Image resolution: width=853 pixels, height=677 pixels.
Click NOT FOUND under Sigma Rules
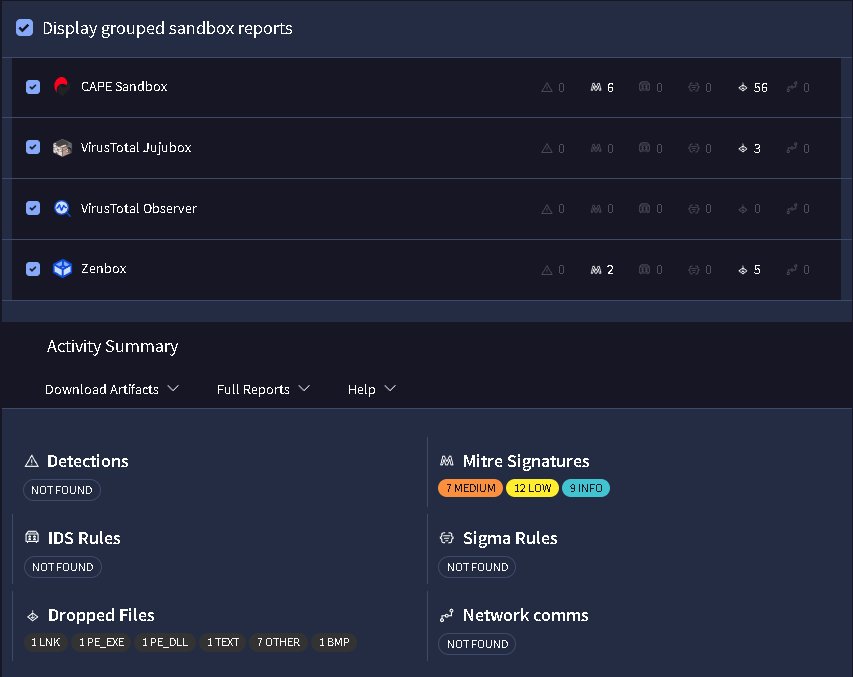477,567
